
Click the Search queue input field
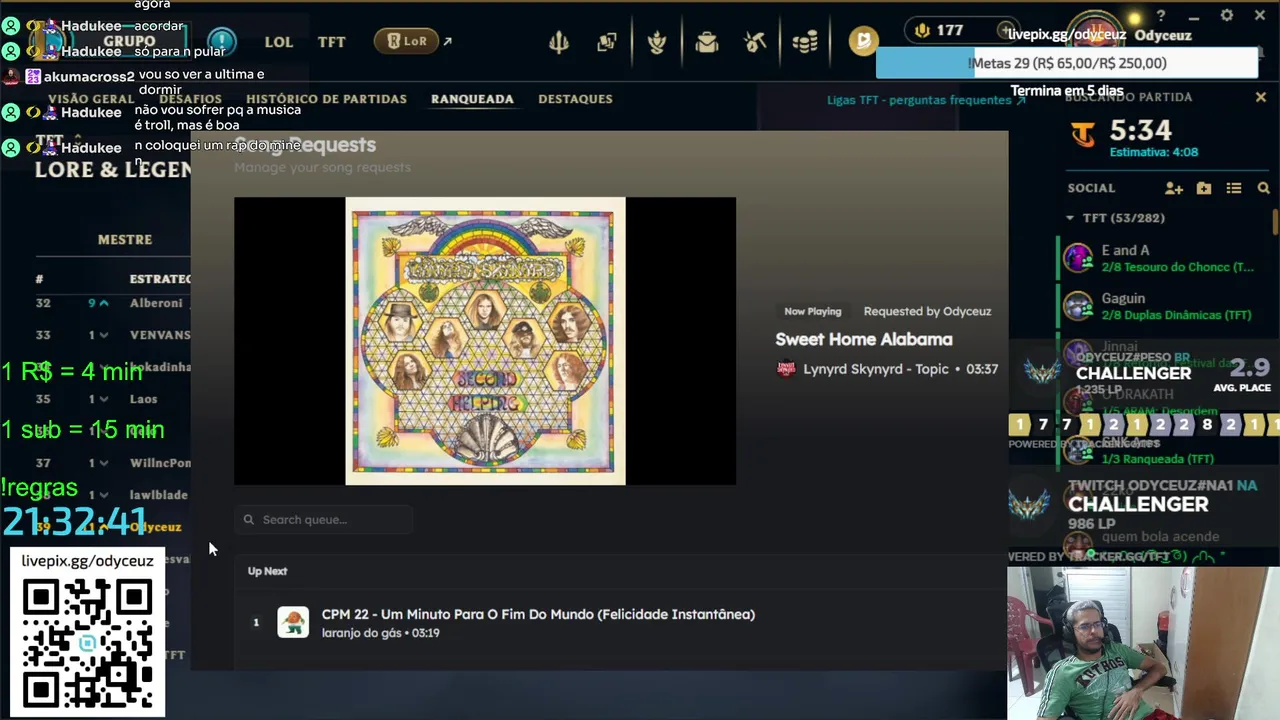(324, 520)
